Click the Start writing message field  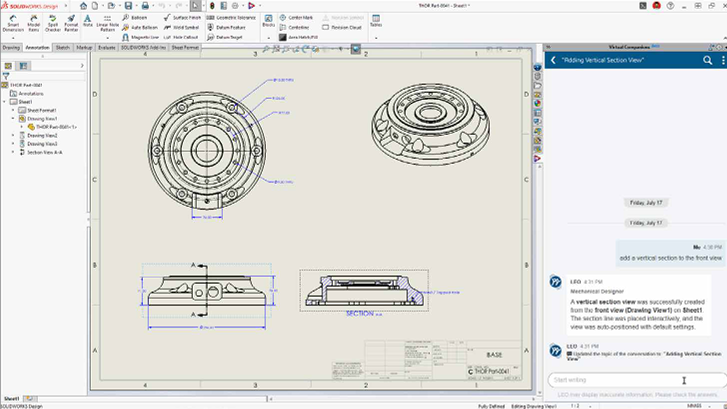pos(638,380)
